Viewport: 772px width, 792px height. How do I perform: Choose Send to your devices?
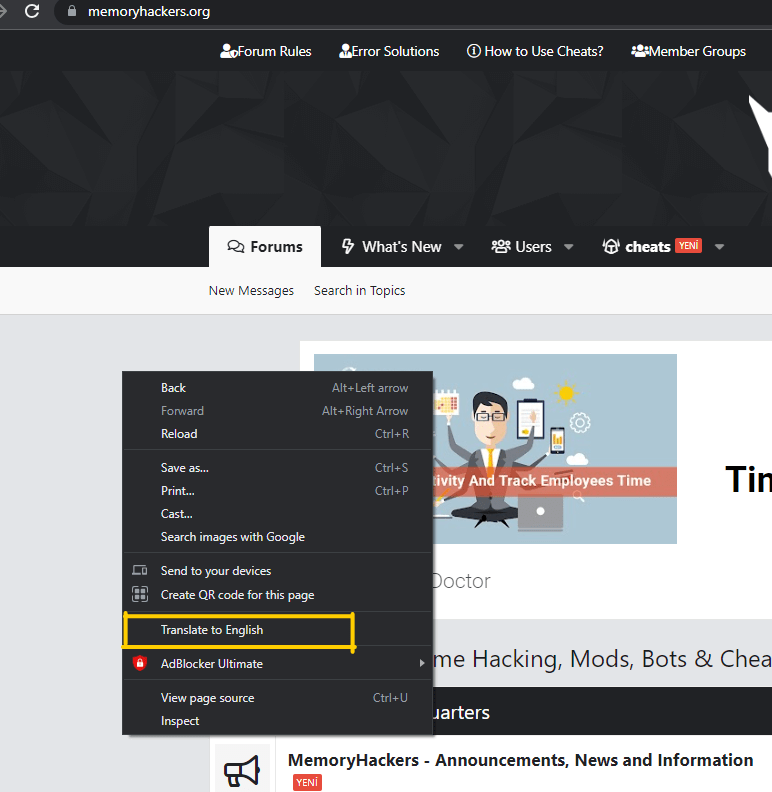278,571
